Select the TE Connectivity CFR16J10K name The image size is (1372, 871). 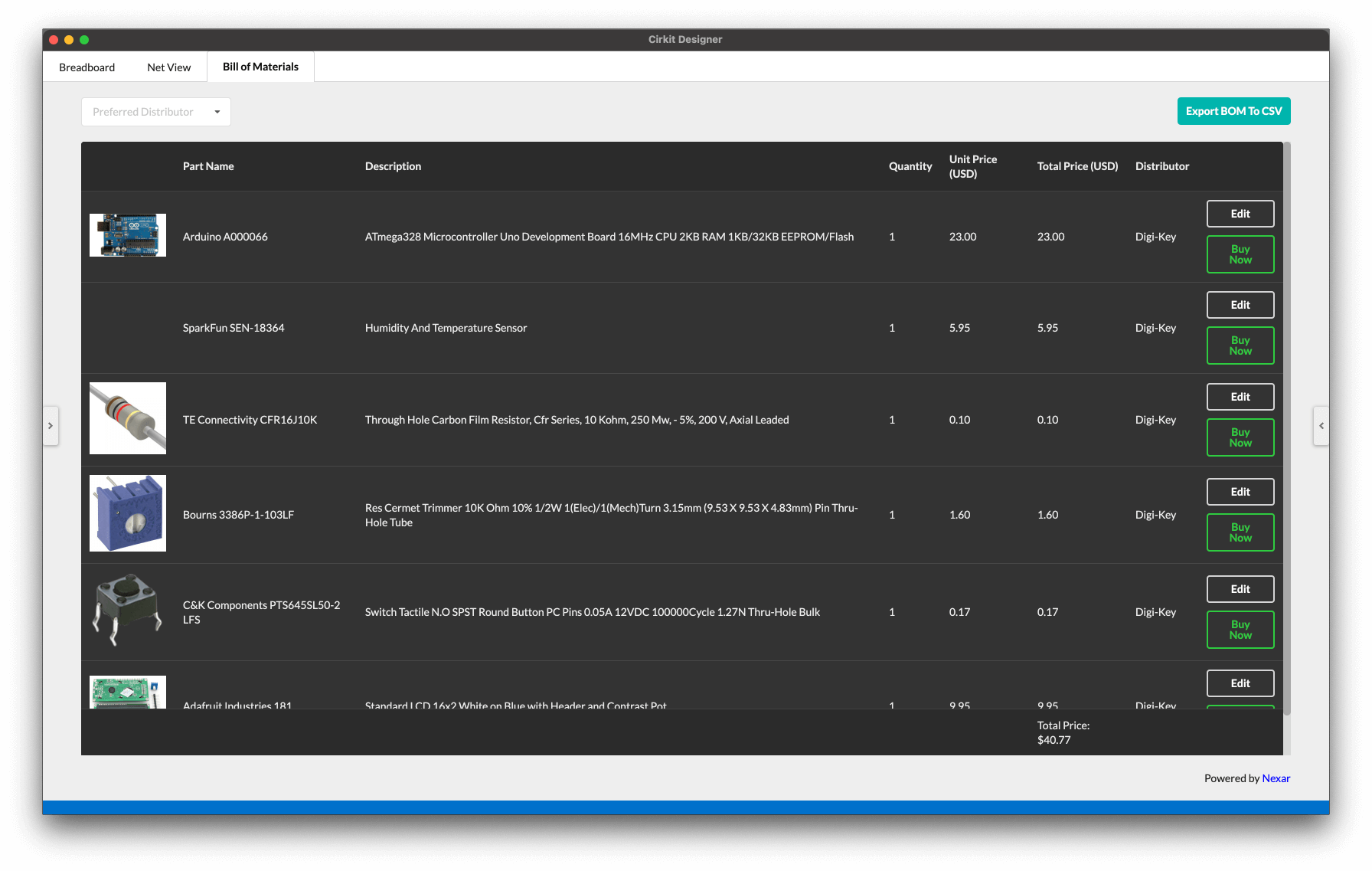(250, 420)
